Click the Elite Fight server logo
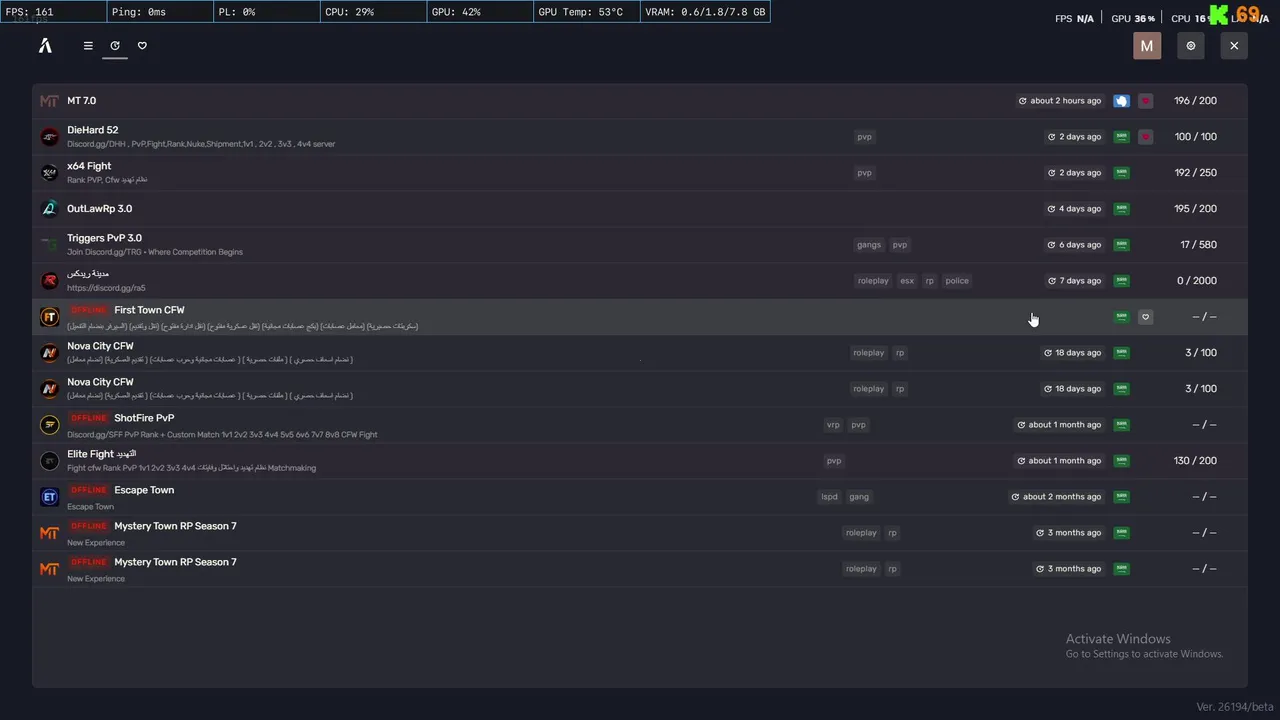This screenshot has height=720, width=1280. [x=49, y=461]
